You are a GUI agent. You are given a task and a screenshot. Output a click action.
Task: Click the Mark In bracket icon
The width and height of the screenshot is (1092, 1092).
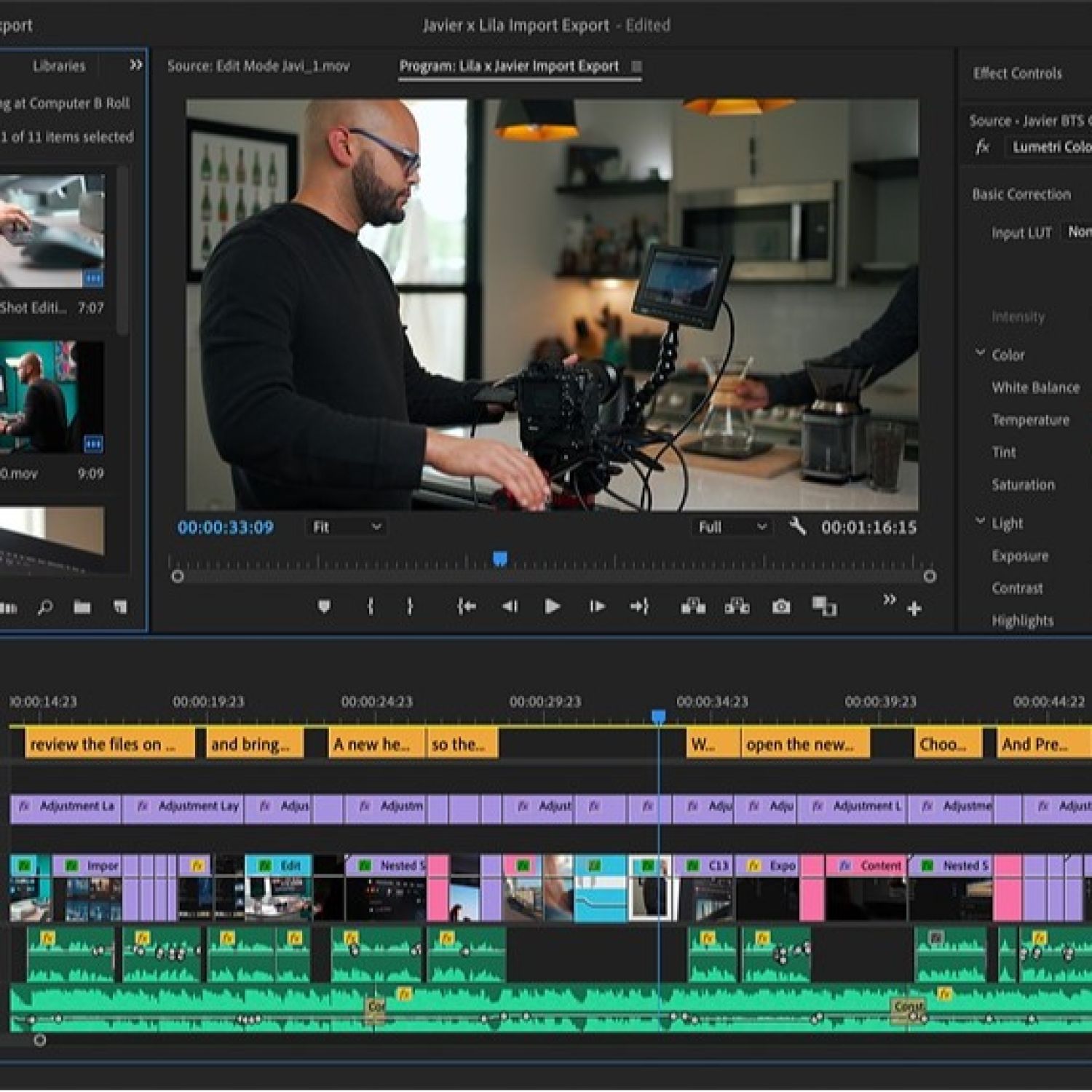tap(371, 606)
